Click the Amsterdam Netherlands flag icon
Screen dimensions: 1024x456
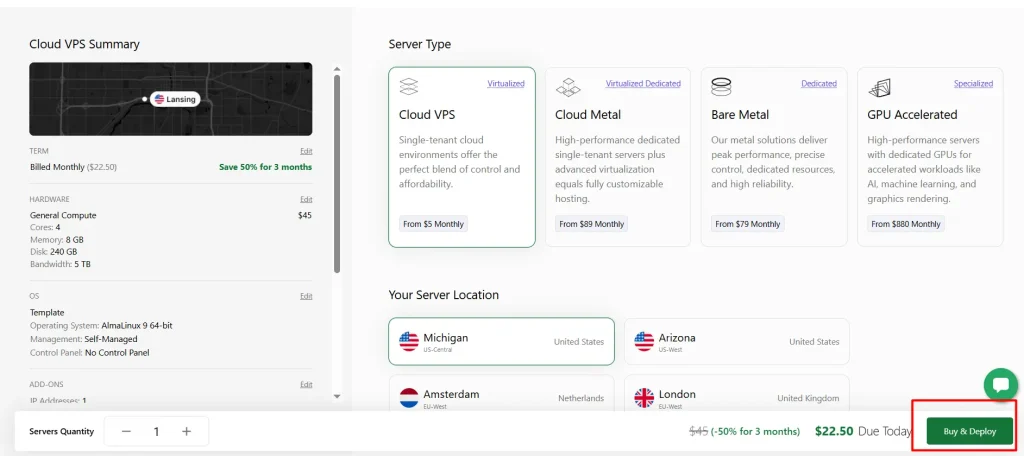pos(409,398)
